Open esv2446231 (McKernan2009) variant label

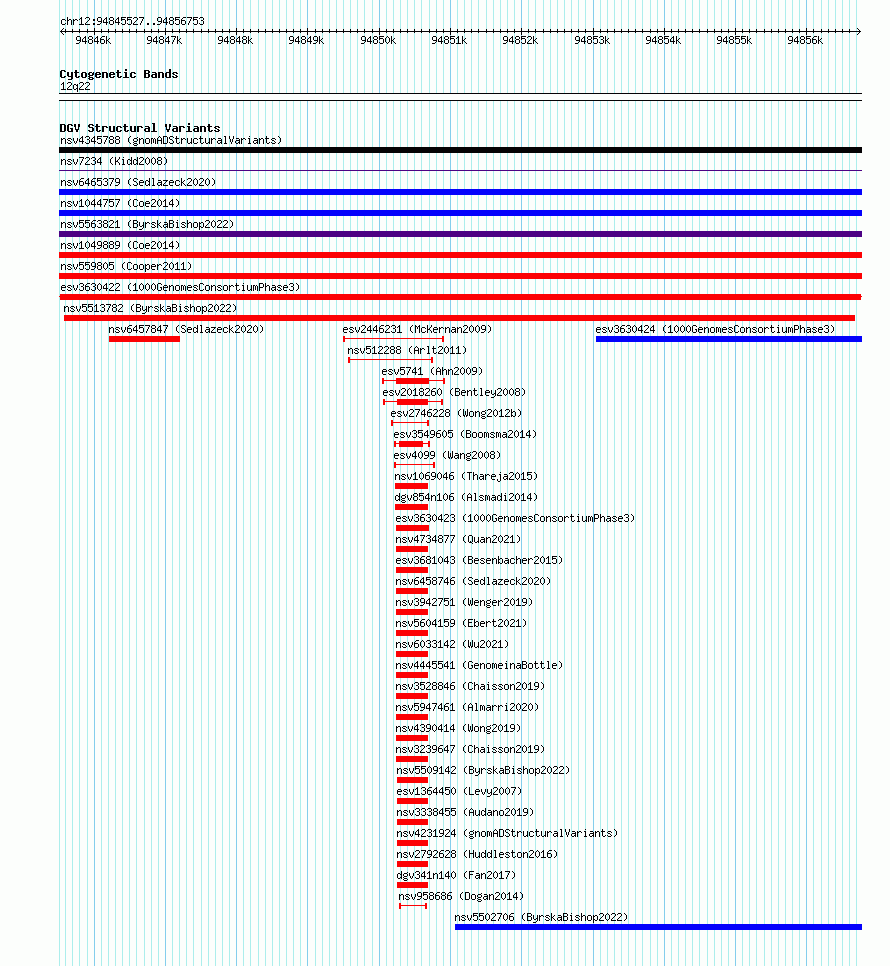point(418,329)
